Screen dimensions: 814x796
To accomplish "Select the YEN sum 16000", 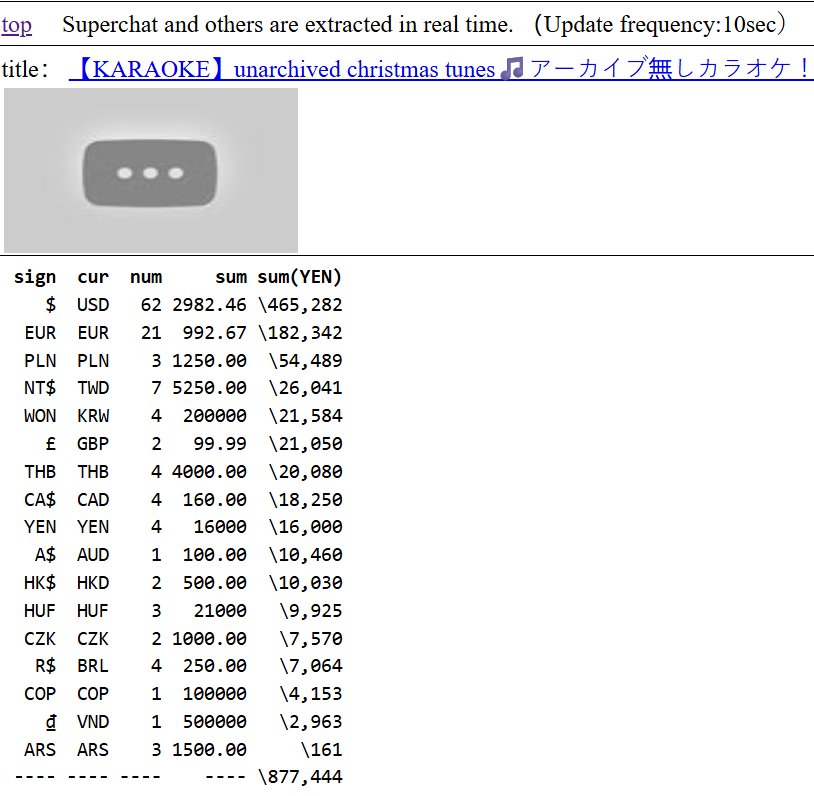I will click(220, 527).
